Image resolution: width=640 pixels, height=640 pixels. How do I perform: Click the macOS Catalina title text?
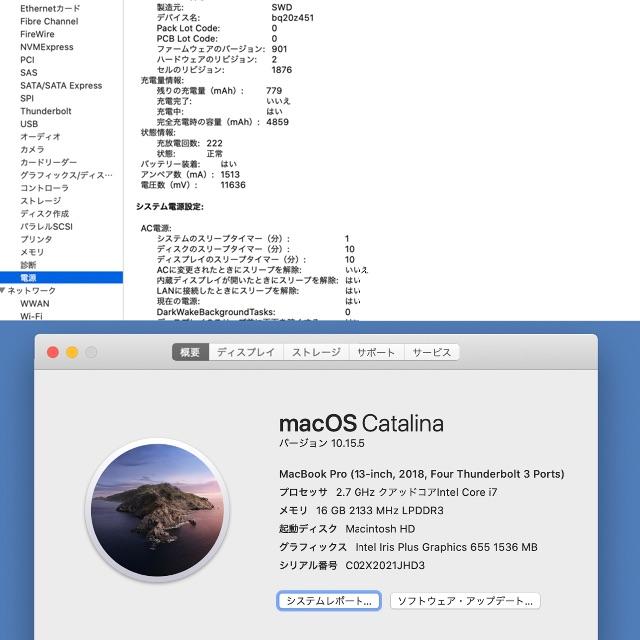pos(361,423)
